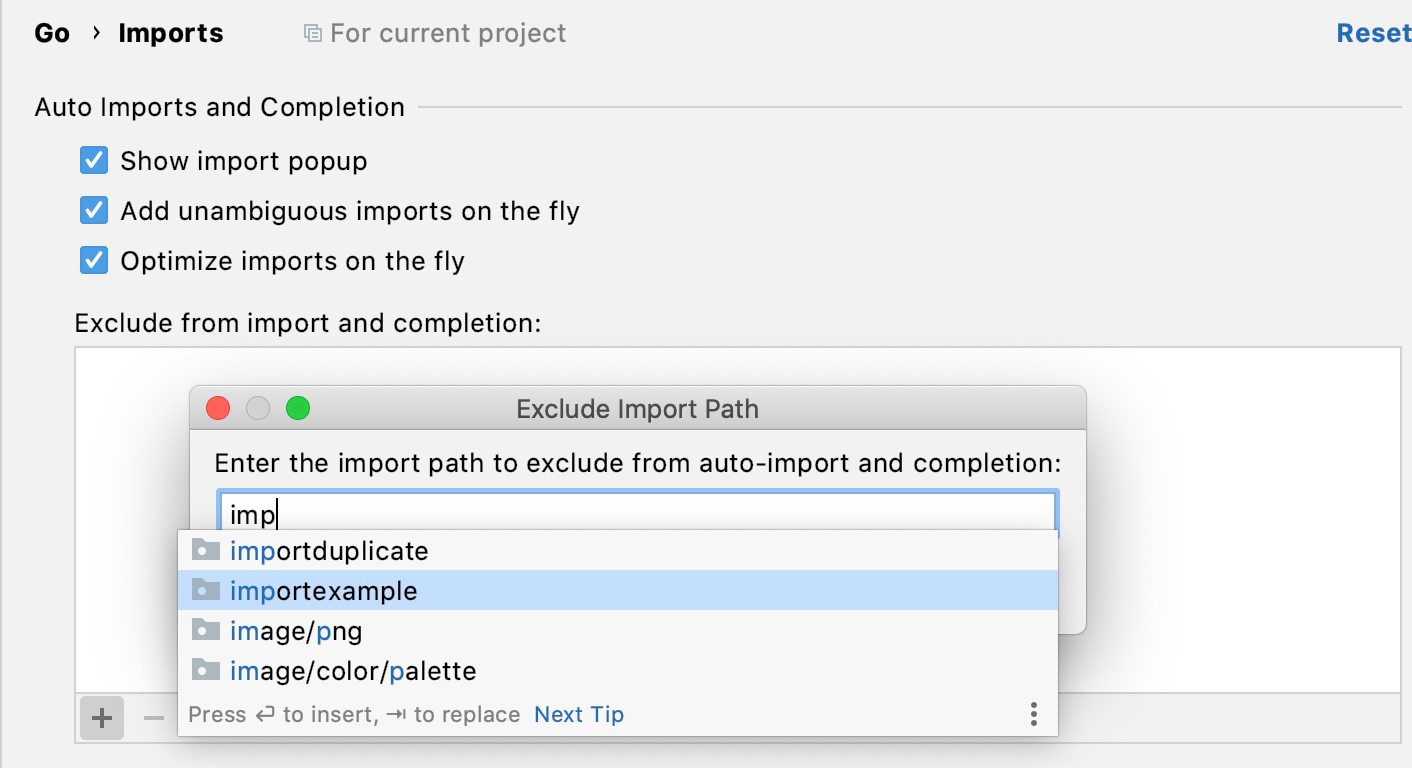Open the three-dot menu in the suggestion popup
Viewport: 1412px width, 768px height.
1033,714
